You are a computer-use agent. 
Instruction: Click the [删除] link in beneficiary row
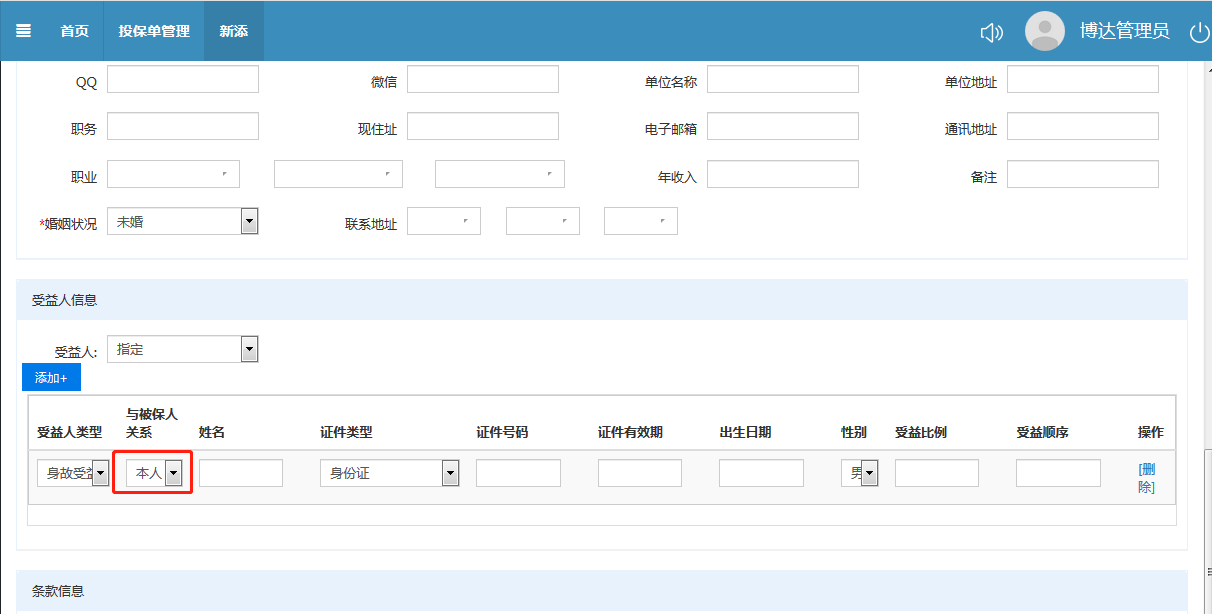click(x=1147, y=478)
